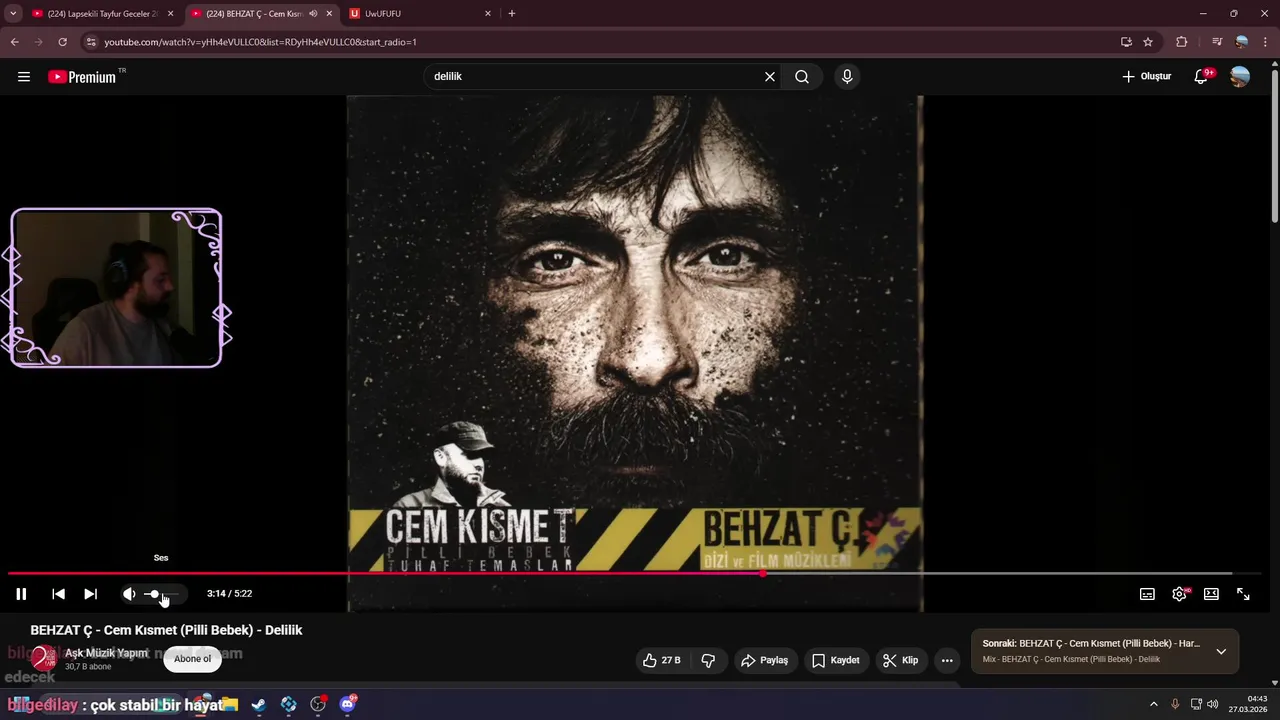This screenshot has width=1280, height=720.
Task: Close the UwUFUFU tab
Action: (488, 14)
